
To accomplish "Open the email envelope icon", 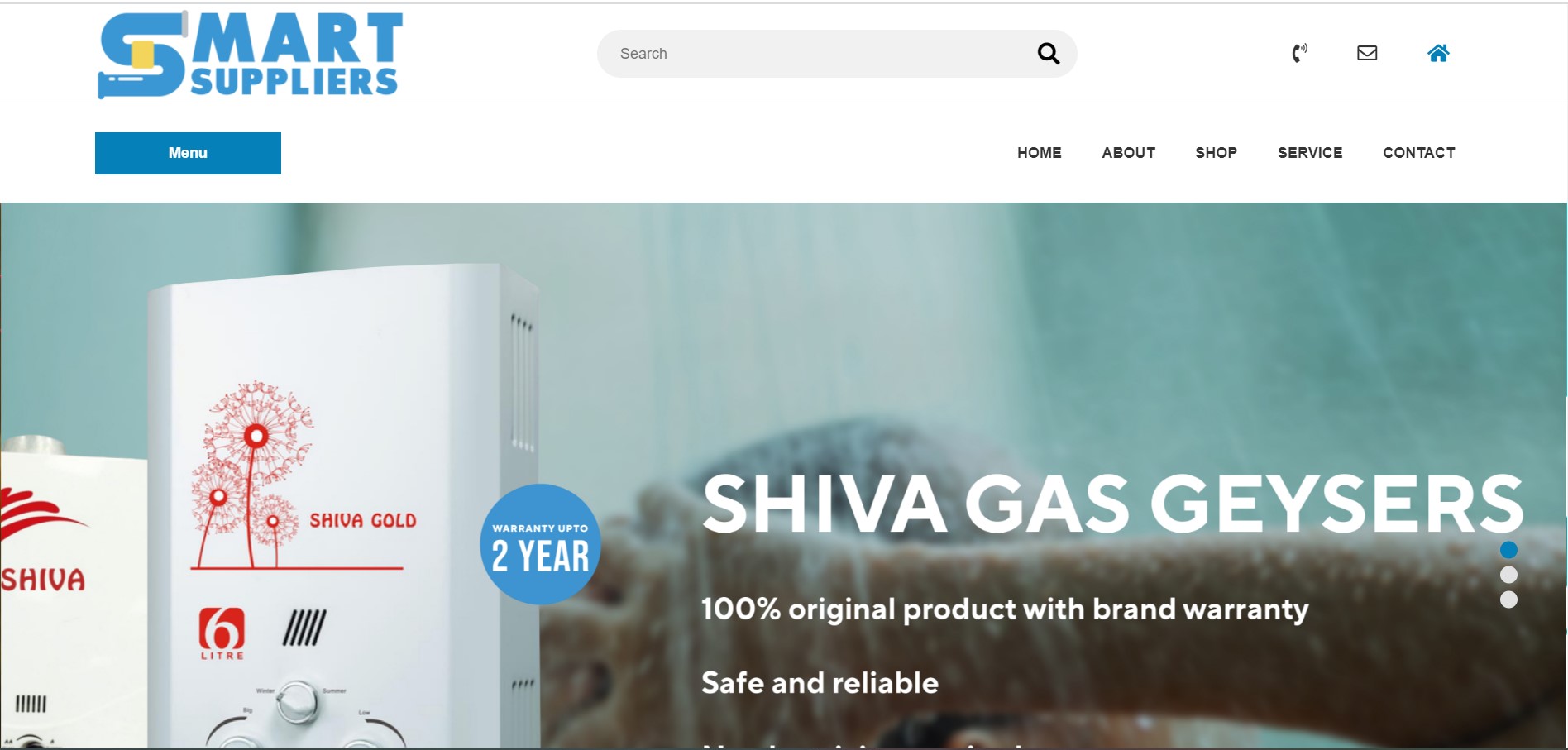I will tap(1367, 53).
